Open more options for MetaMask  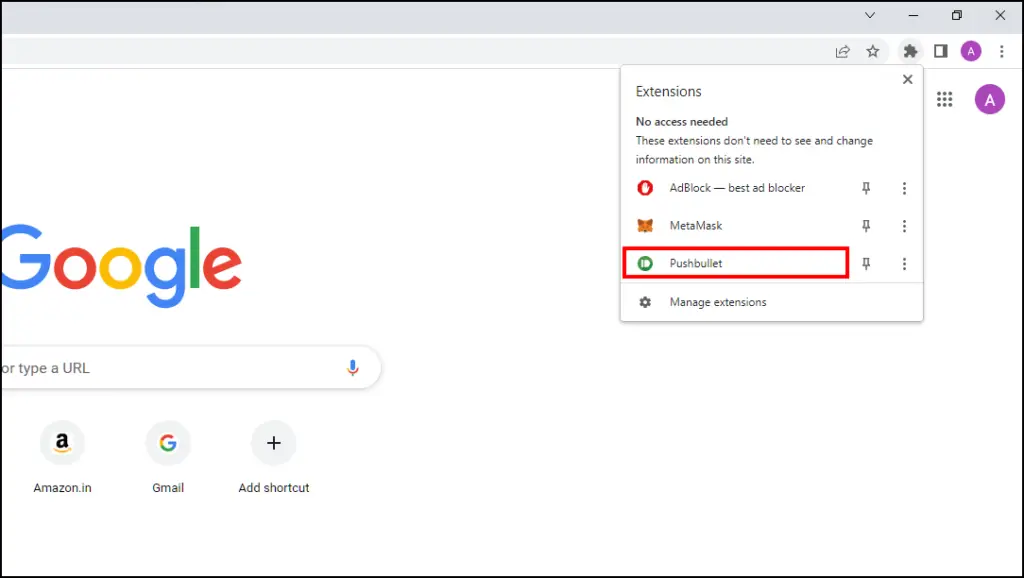click(904, 226)
